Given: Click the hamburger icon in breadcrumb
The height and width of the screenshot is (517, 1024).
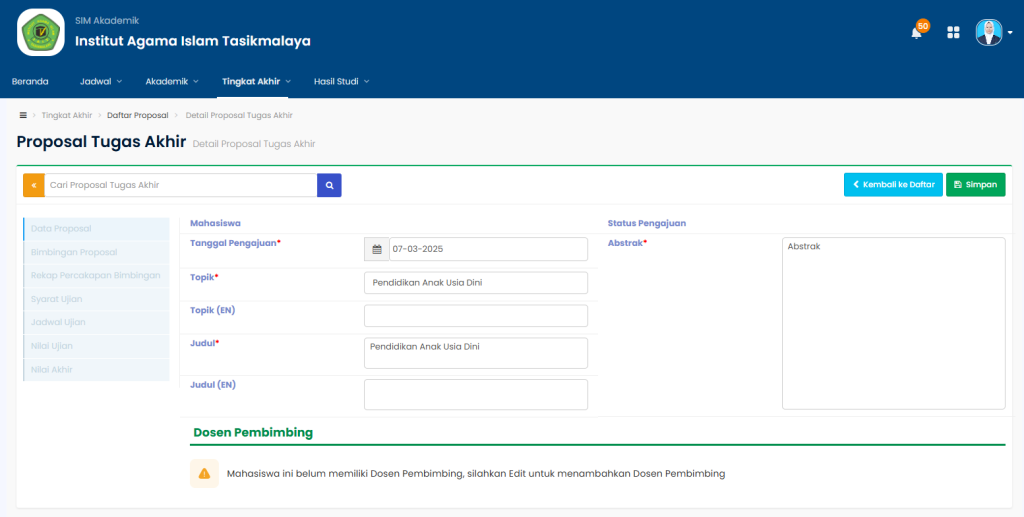Looking at the screenshot, I should (x=23, y=115).
